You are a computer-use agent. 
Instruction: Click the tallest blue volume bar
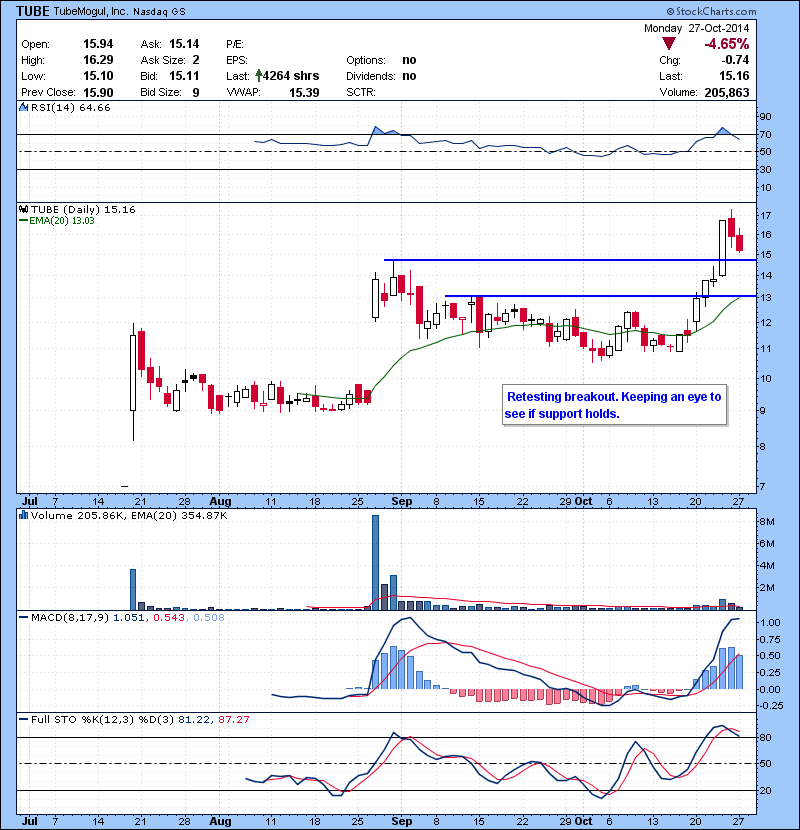376,561
